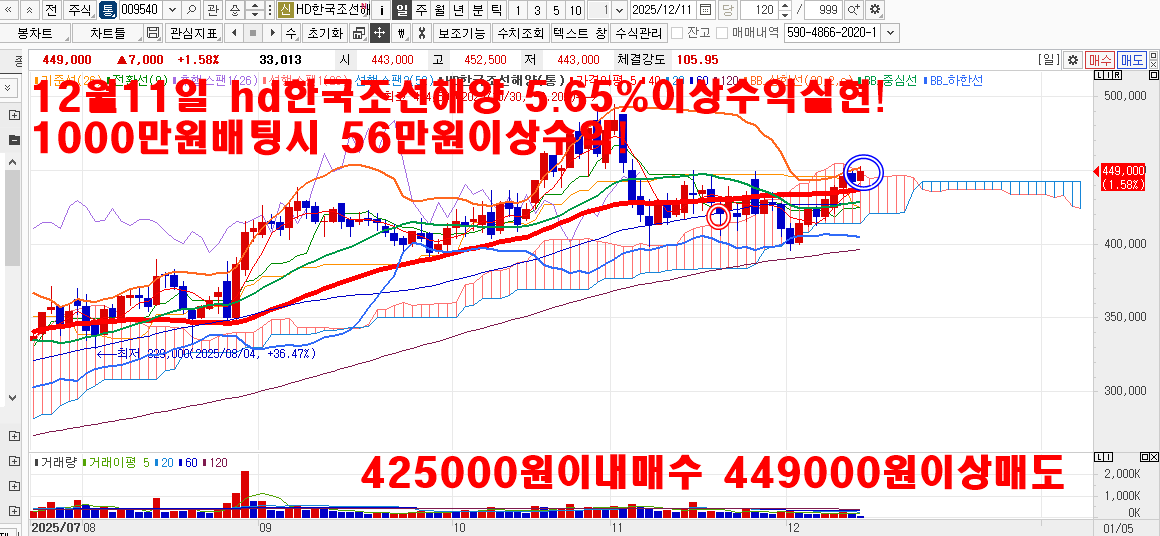
Task: Click the red 매수 buy button
Action: pyautogui.click(x=1100, y=60)
